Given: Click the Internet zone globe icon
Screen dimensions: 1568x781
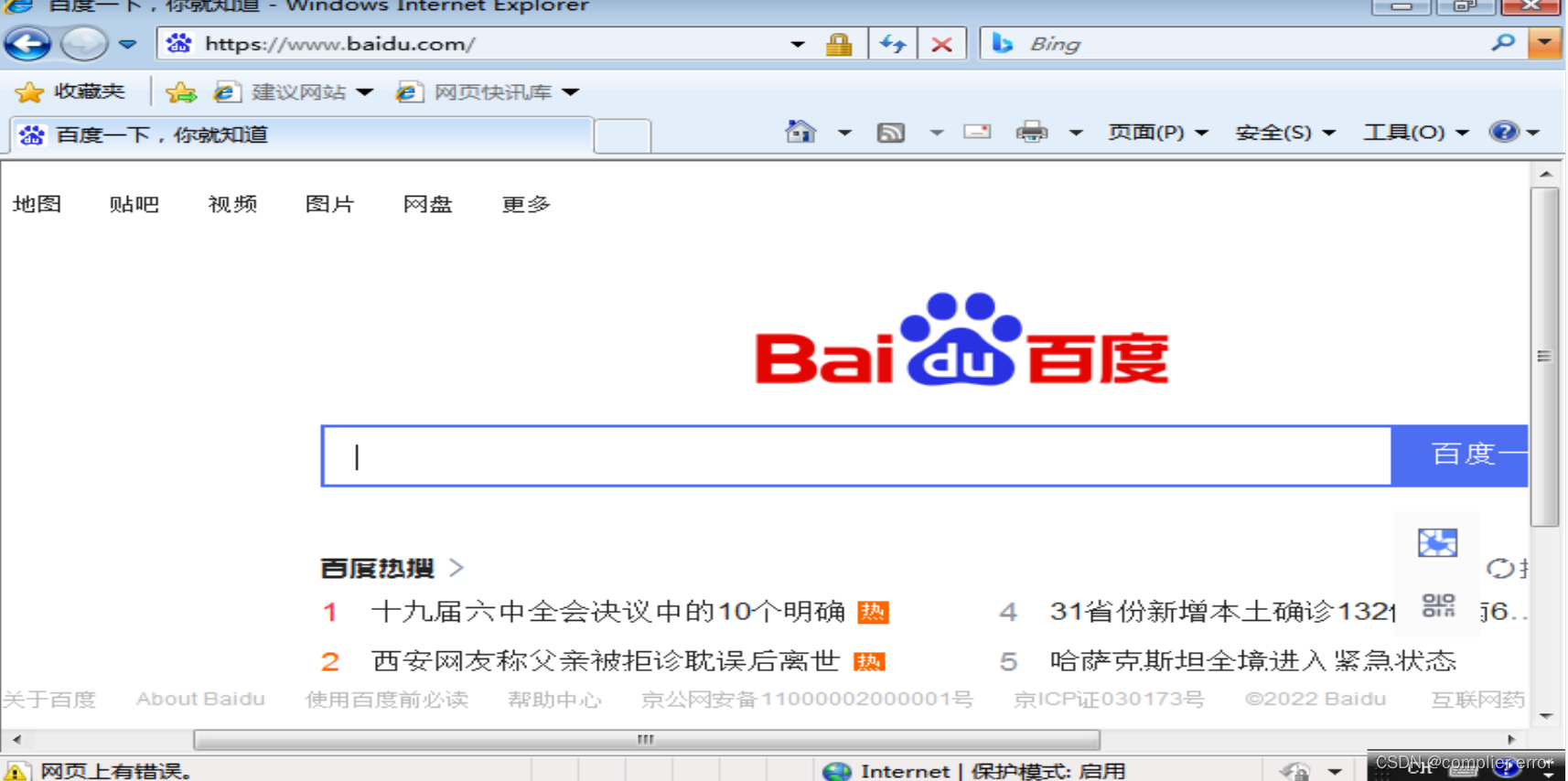Looking at the screenshot, I should tap(836, 772).
